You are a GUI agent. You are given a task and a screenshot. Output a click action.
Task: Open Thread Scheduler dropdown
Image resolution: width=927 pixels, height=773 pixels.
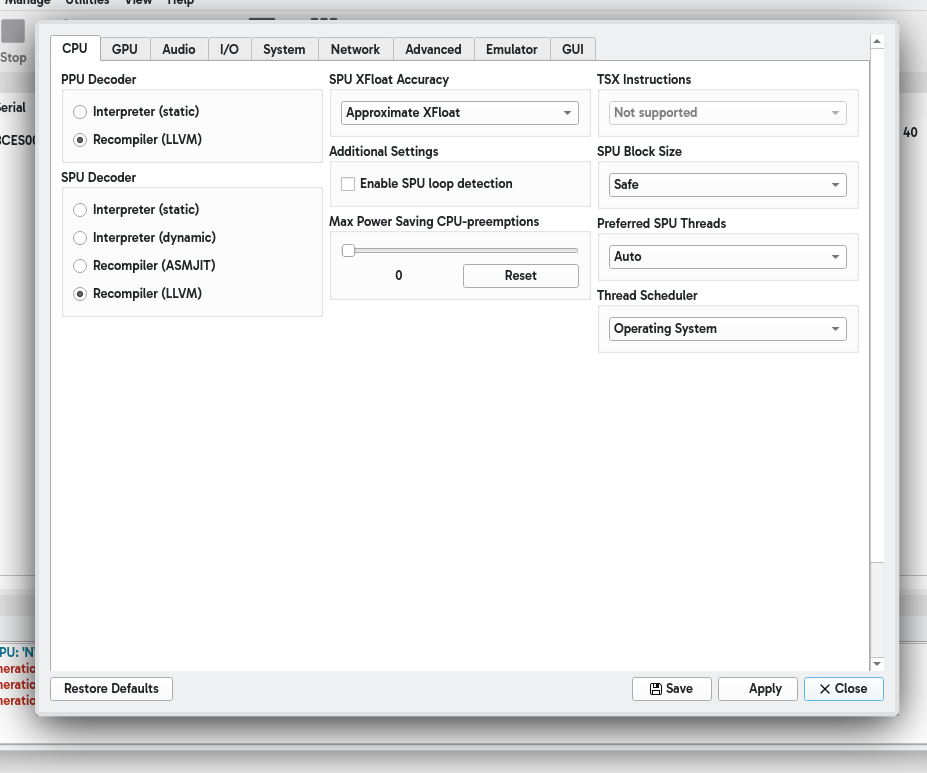point(727,329)
